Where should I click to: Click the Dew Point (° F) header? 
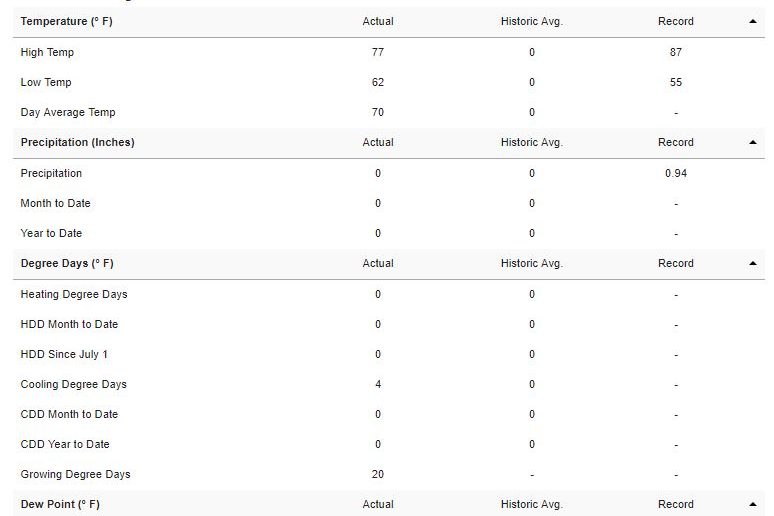(x=60, y=504)
